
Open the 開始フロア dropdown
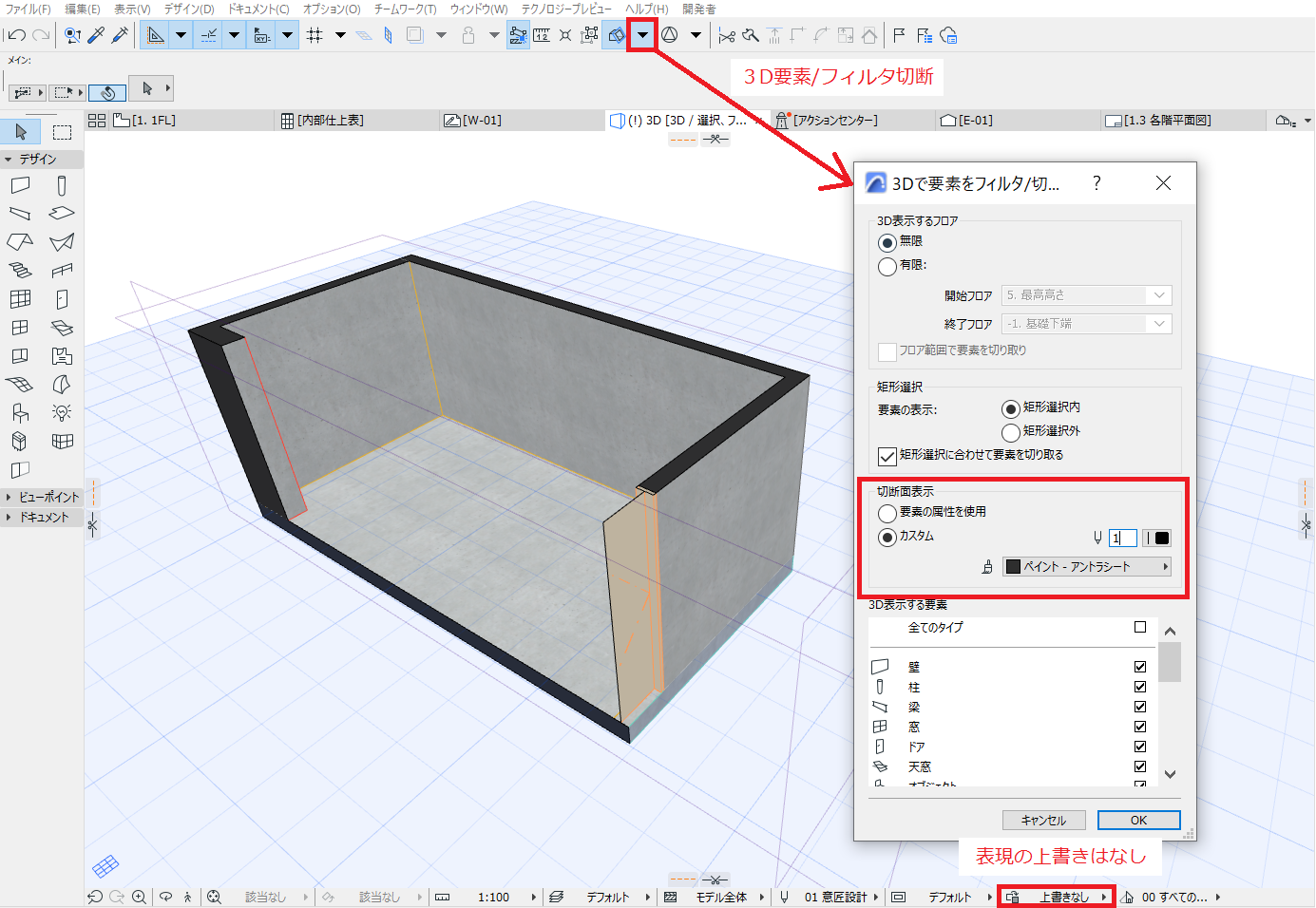click(1087, 295)
